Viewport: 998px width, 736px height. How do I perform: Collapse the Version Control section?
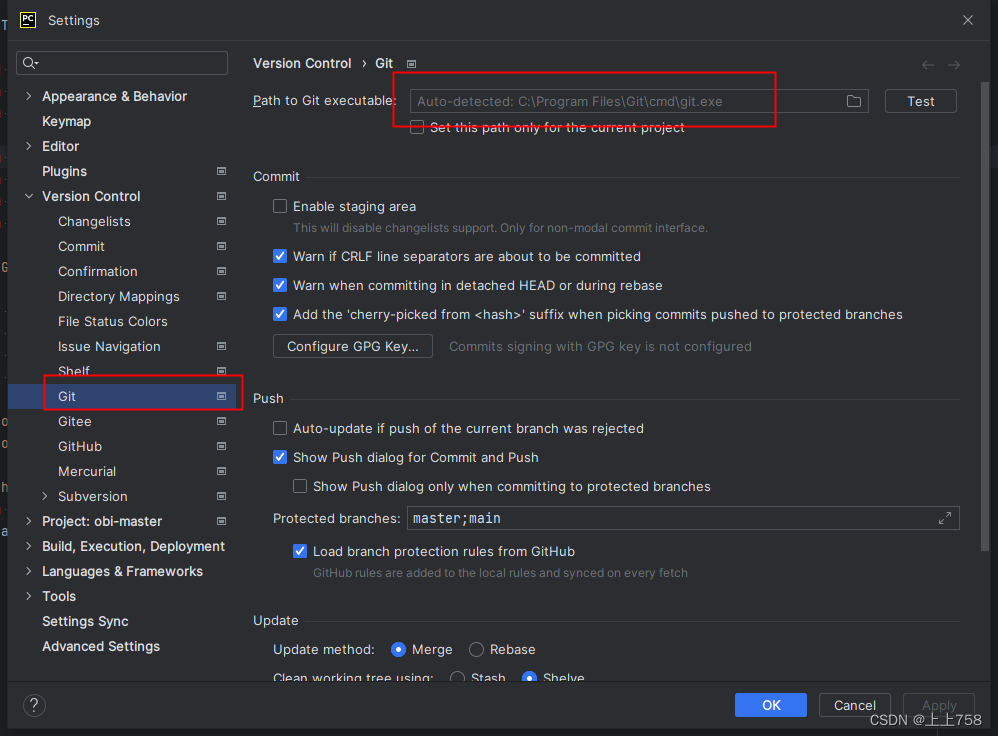[28, 196]
